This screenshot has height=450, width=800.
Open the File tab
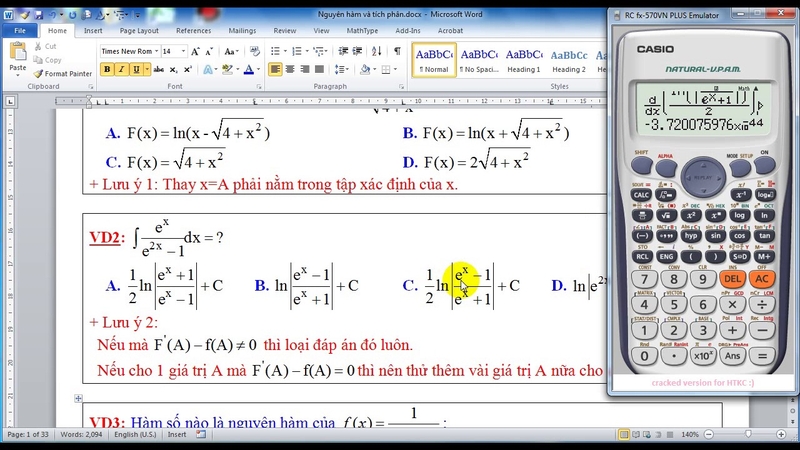(20, 31)
